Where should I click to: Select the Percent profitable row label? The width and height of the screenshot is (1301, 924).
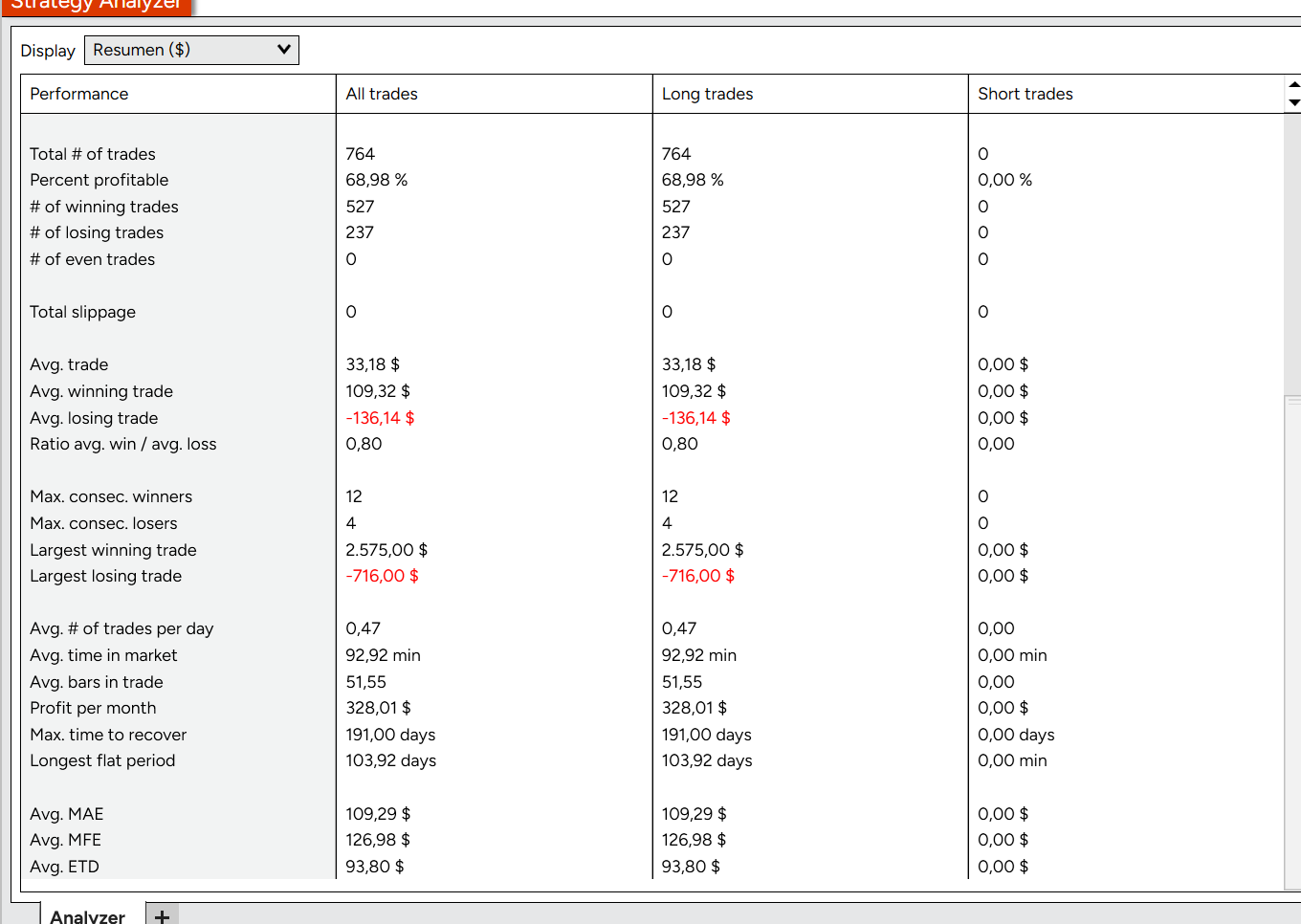tap(99, 180)
